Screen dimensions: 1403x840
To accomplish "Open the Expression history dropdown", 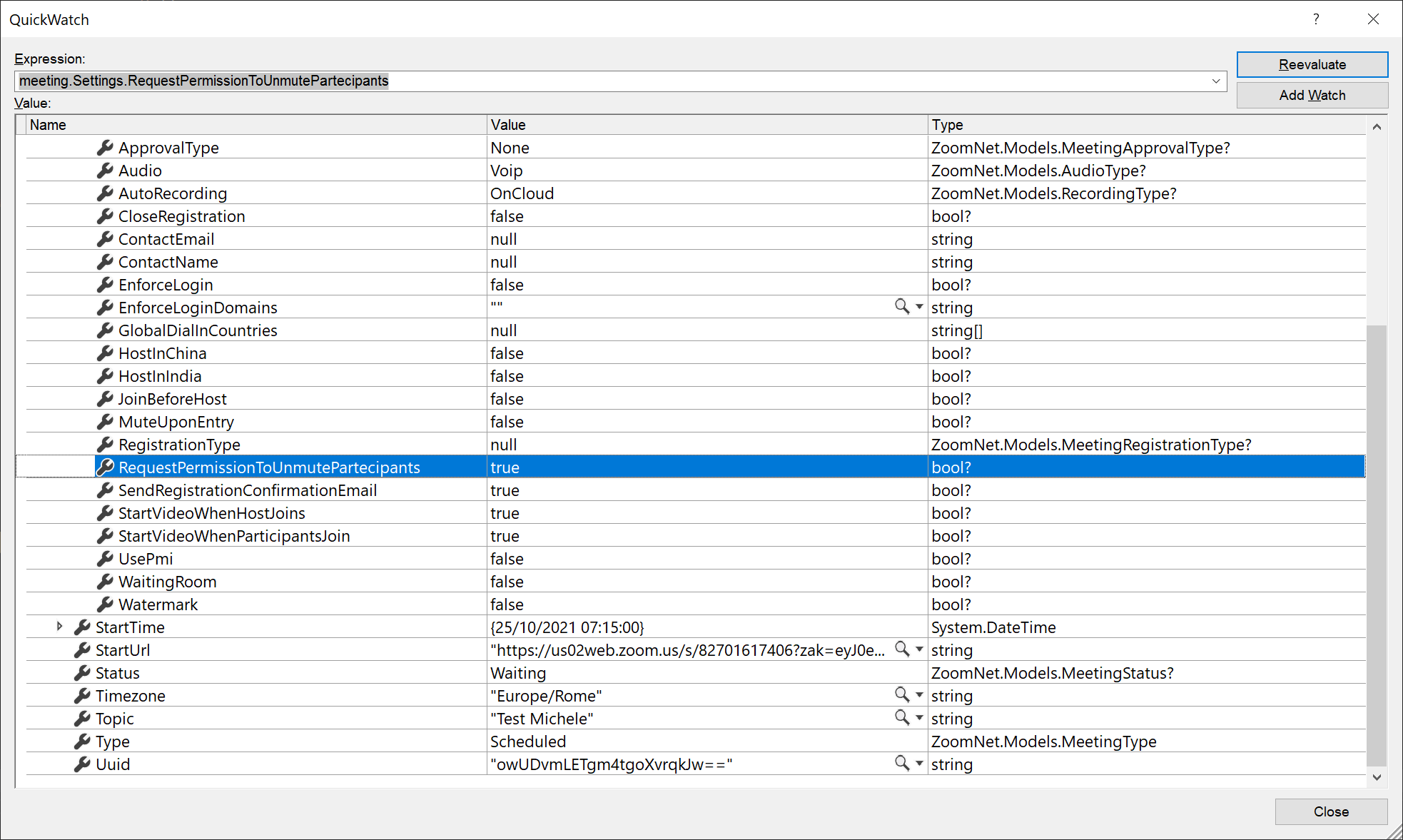I will click(1215, 81).
